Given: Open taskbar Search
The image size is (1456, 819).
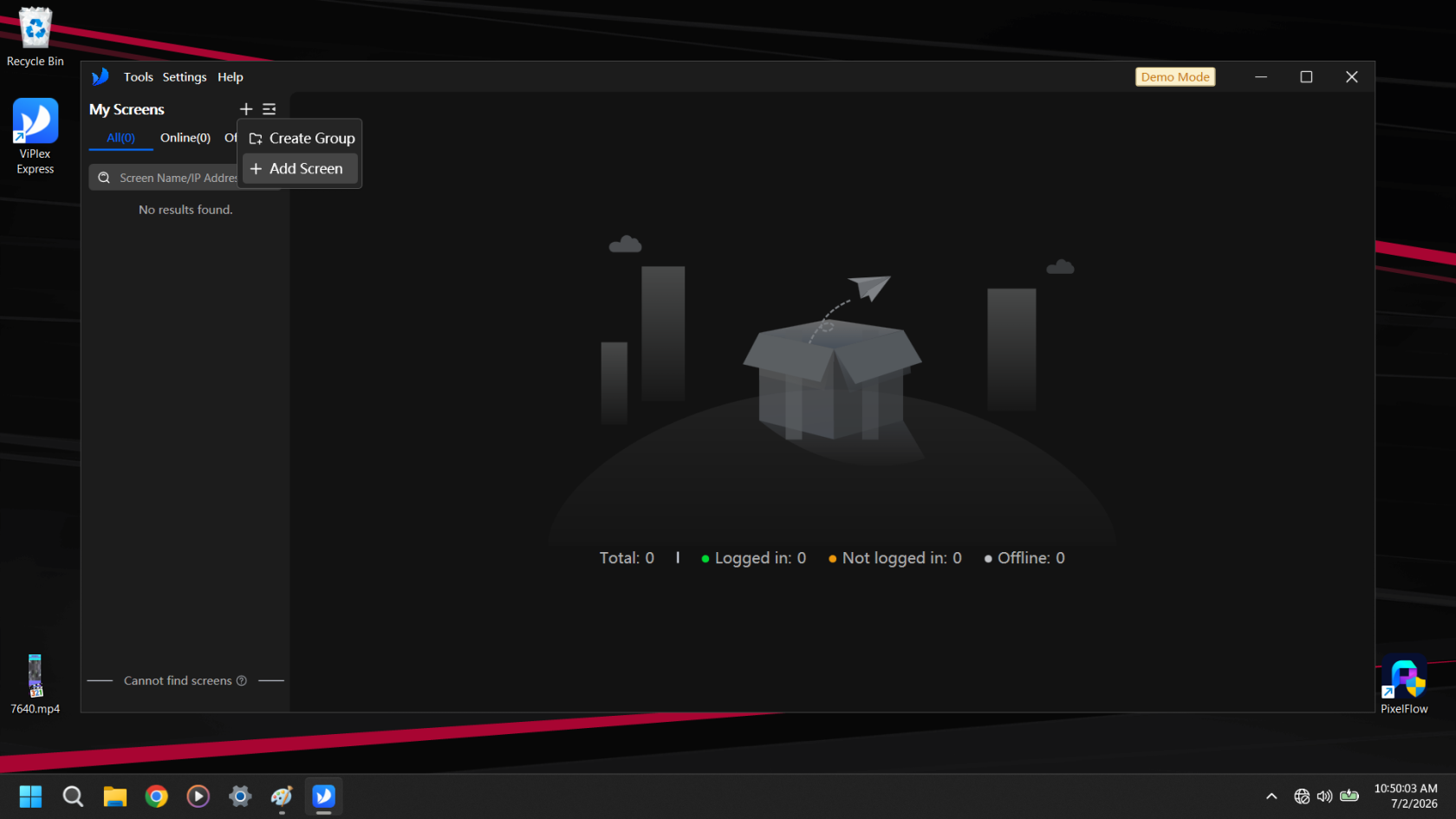Looking at the screenshot, I should pos(73,796).
